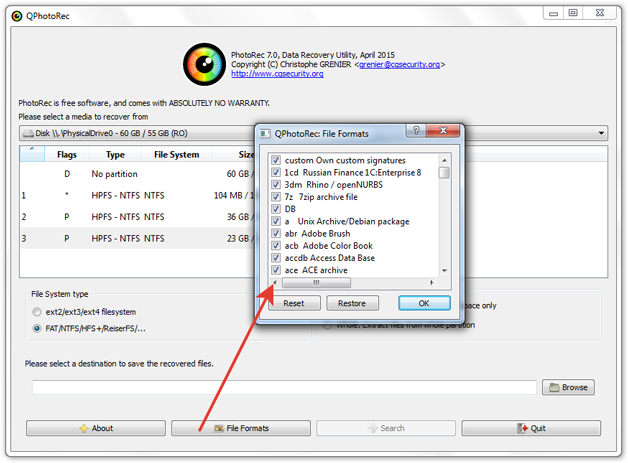Toggle the 3dm Rhino / openNURBS checkbox
The height and width of the screenshot is (463, 628).
[276, 185]
